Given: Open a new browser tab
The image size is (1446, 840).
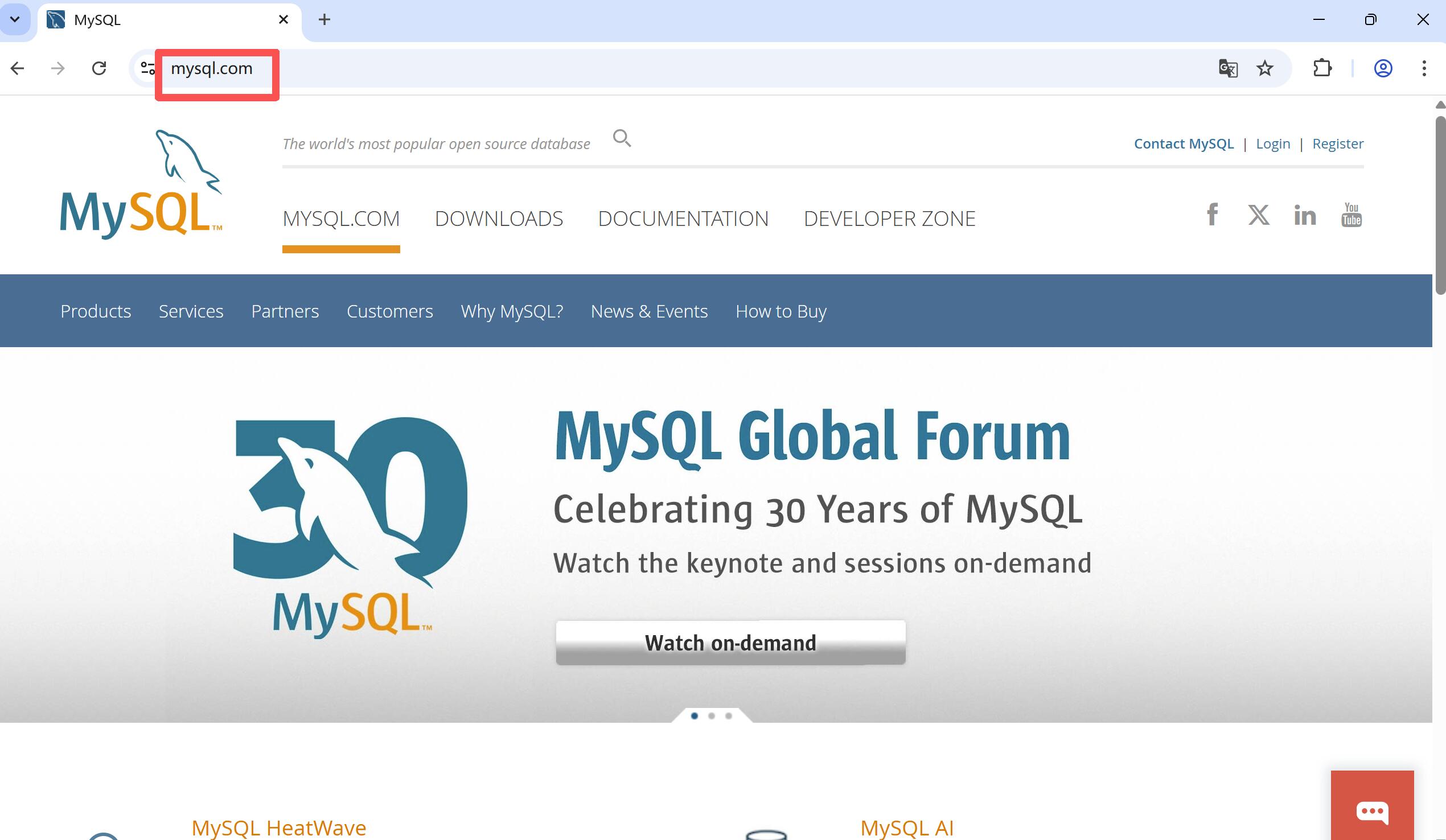Looking at the screenshot, I should click(324, 19).
